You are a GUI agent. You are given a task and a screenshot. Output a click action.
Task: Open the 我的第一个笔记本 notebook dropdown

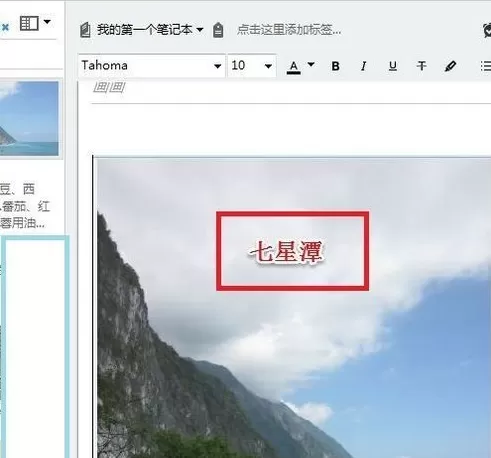click(x=150, y=30)
